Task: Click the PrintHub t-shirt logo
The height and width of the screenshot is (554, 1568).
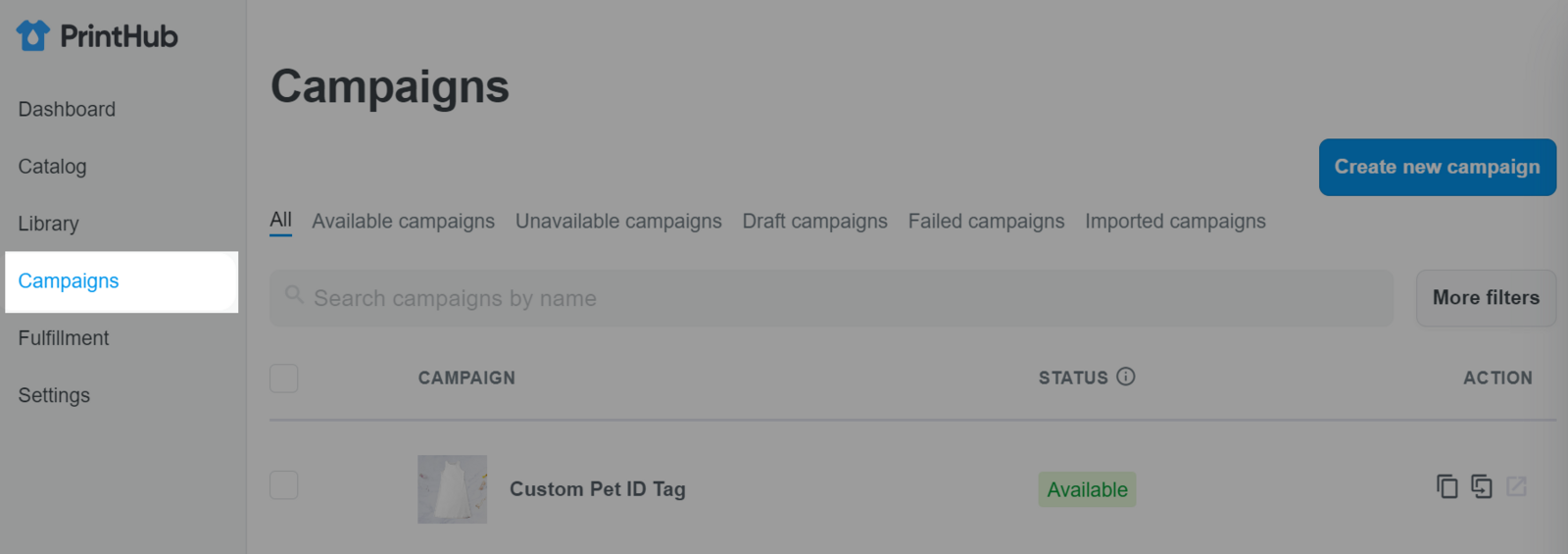Action: (x=32, y=36)
